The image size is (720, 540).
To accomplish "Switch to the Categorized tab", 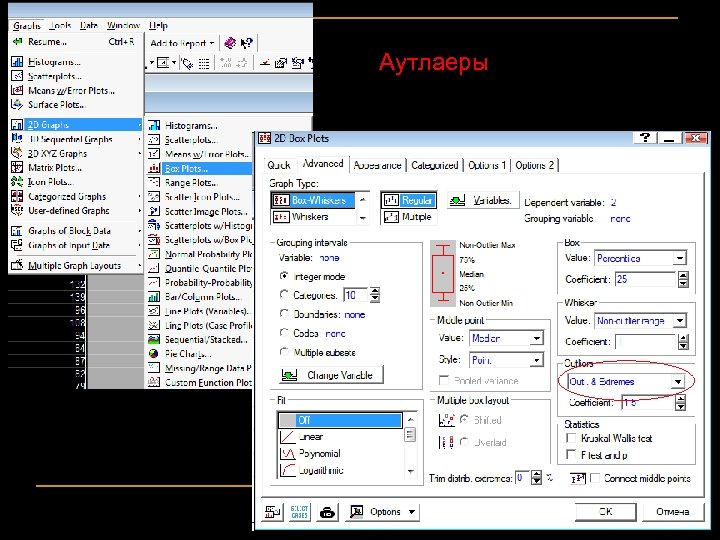I will (x=434, y=165).
